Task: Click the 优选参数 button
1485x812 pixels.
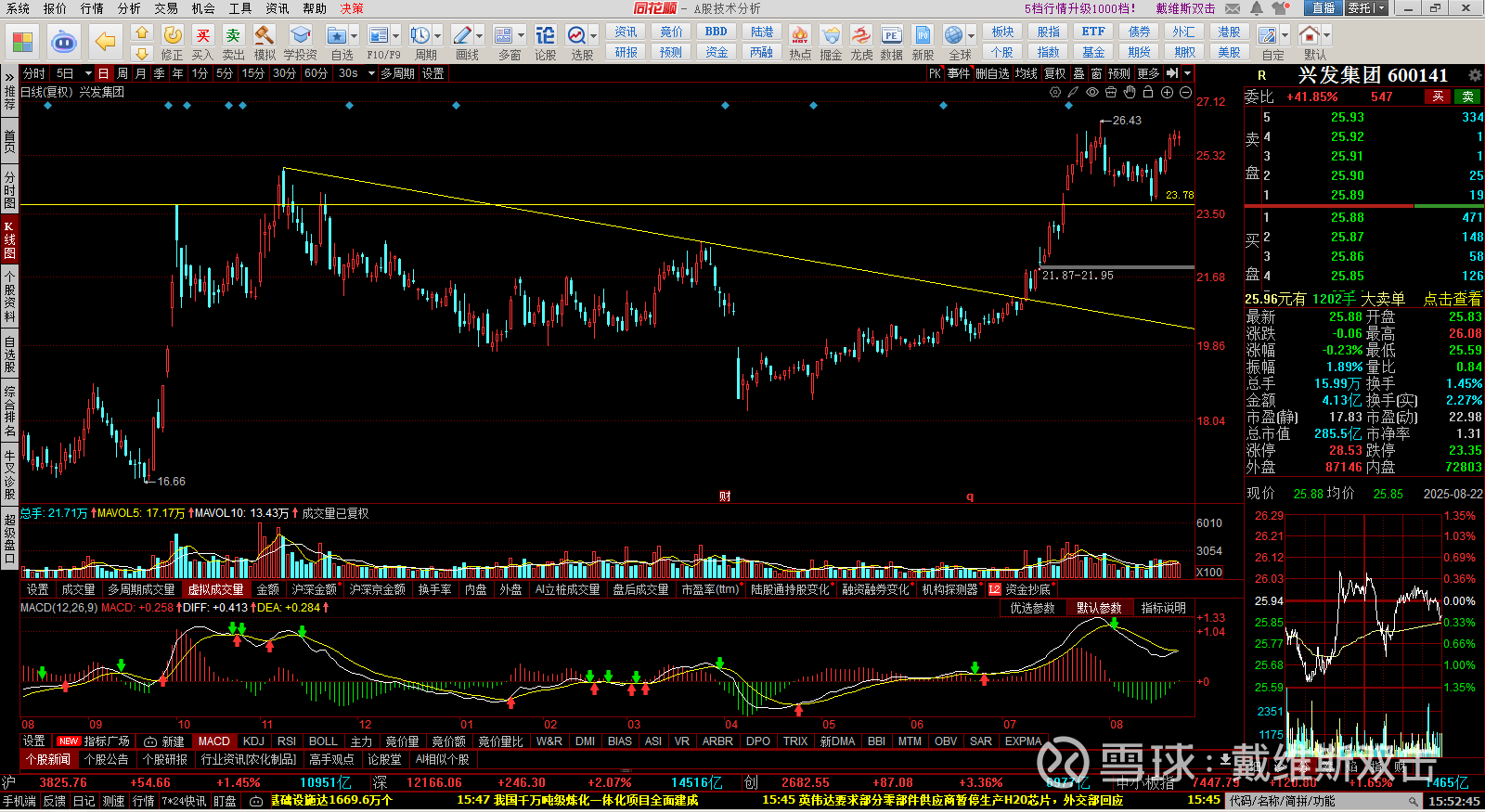Action: (x=1032, y=608)
